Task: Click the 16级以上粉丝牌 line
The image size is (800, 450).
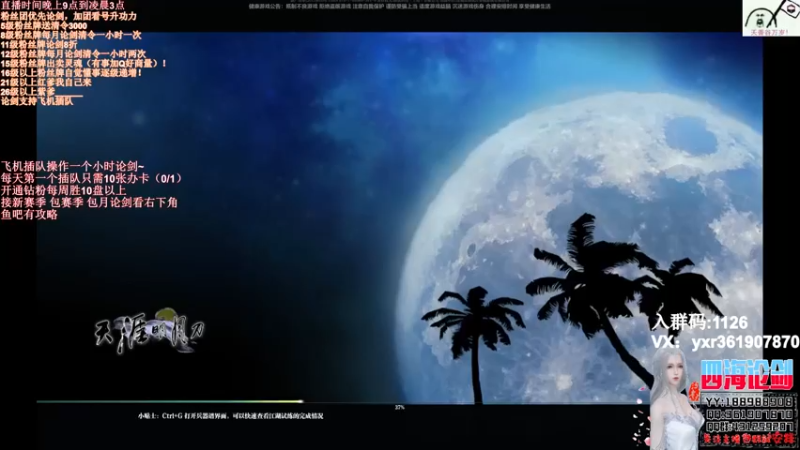Action: point(71,73)
